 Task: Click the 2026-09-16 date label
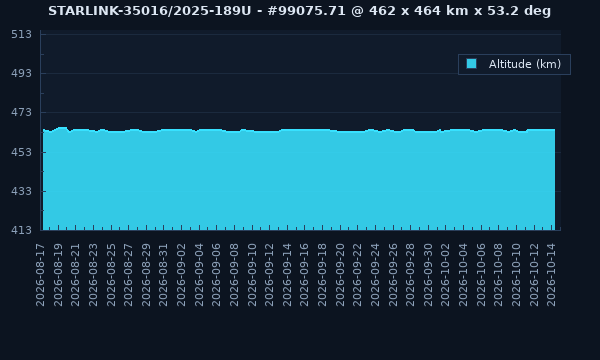[304, 275]
